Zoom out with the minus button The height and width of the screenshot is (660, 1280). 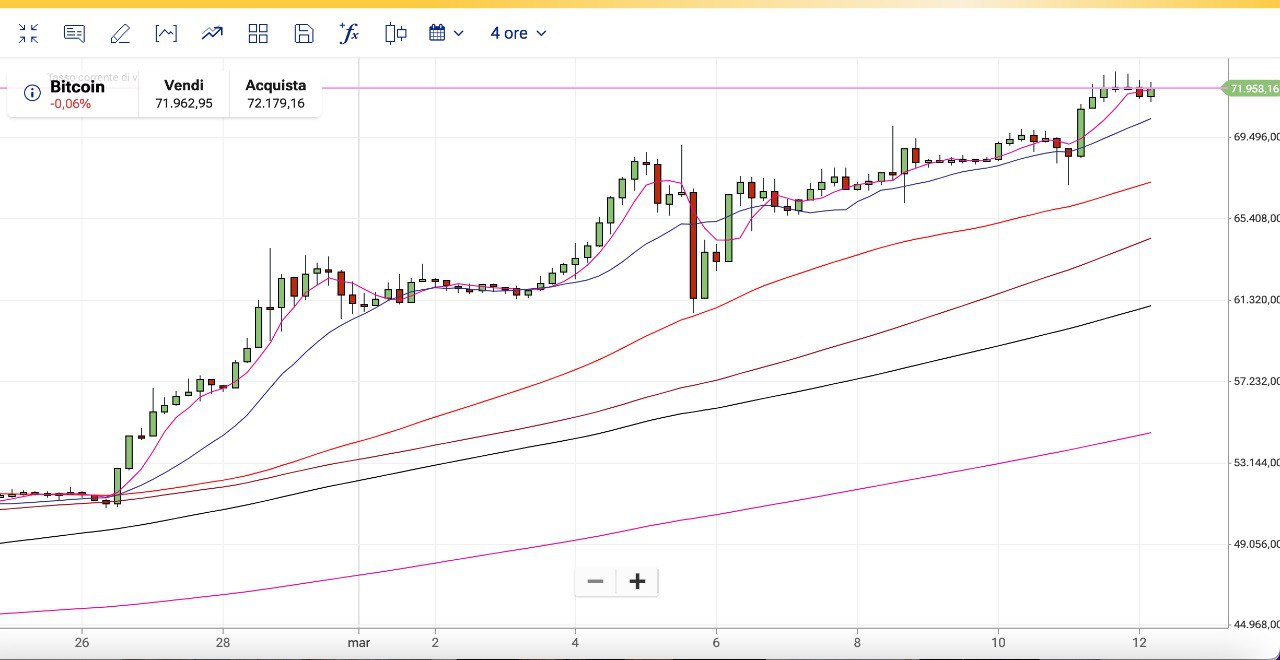pyautogui.click(x=596, y=581)
